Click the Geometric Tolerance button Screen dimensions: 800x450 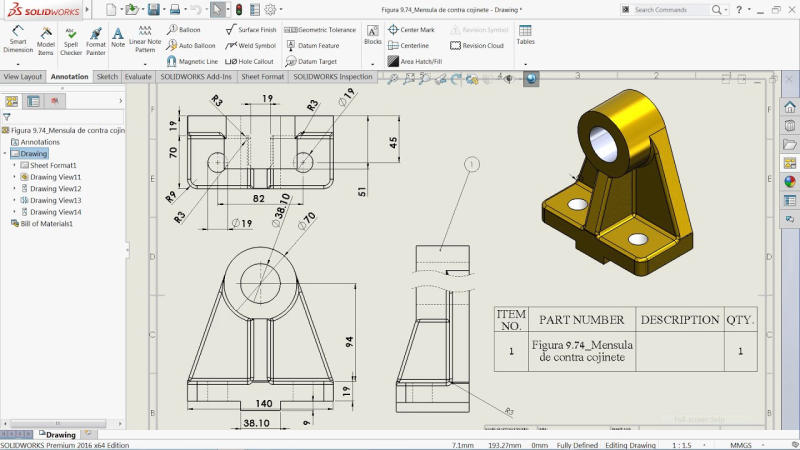tap(320, 30)
